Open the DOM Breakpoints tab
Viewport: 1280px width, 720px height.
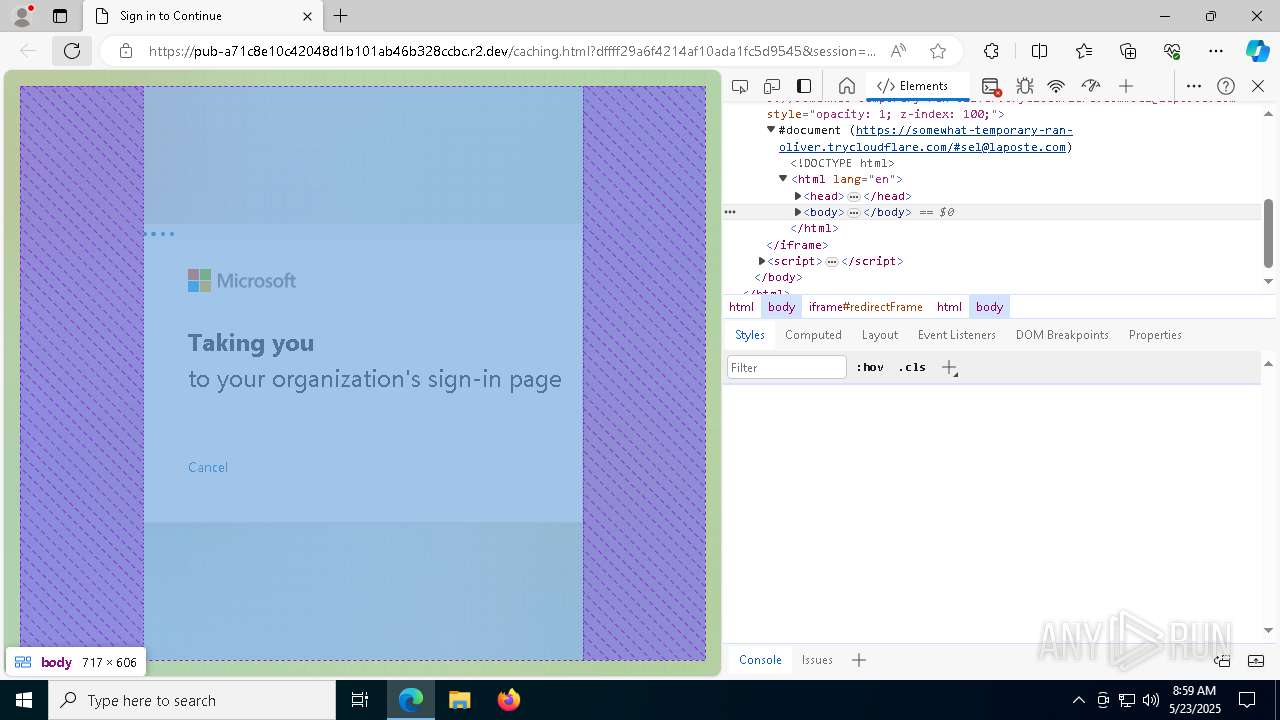(x=1062, y=335)
